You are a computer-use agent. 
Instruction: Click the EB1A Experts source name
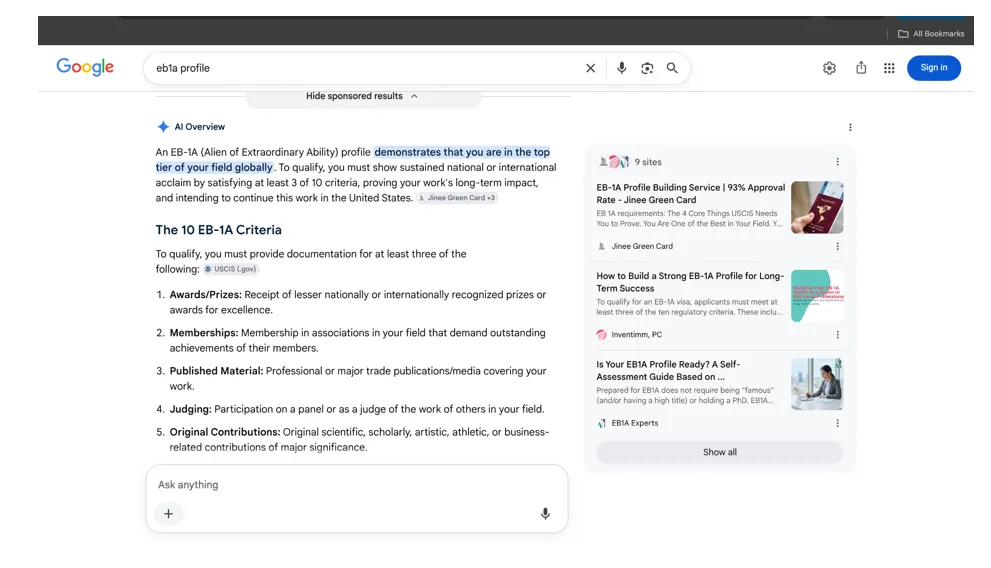635,423
